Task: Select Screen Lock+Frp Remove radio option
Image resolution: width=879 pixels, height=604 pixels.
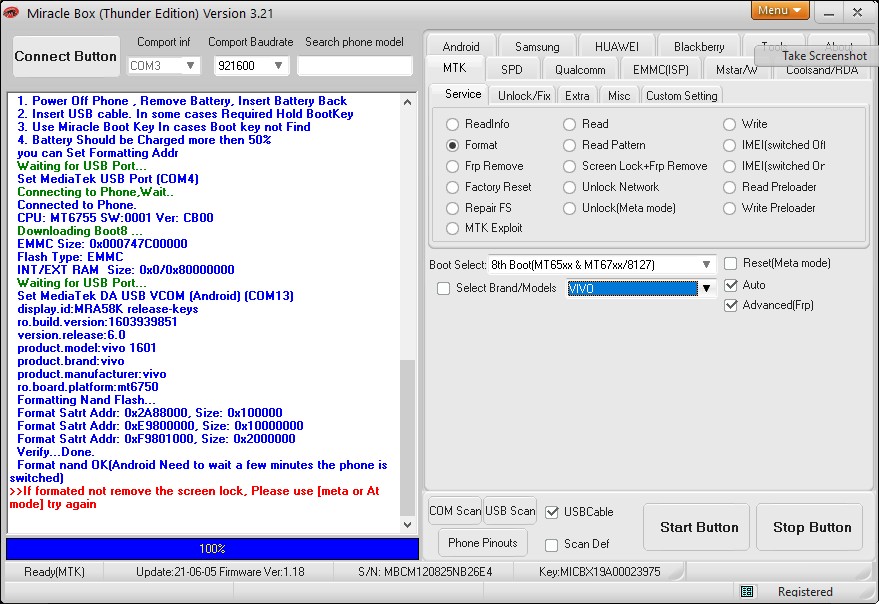Action: [x=570, y=167]
